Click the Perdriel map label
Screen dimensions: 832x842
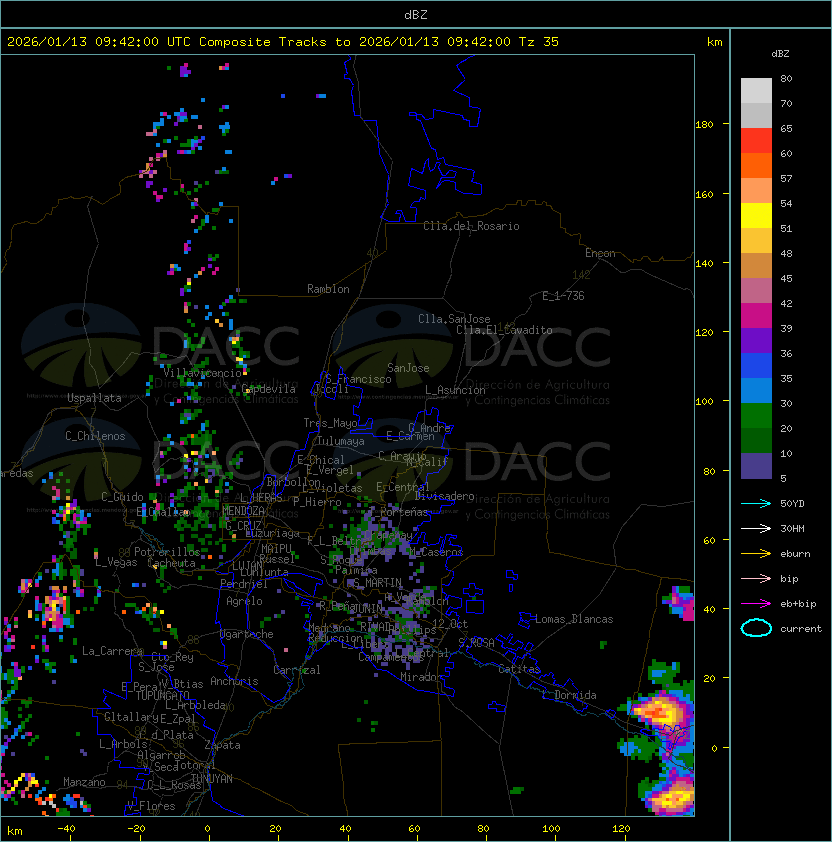pyautogui.click(x=244, y=584)
